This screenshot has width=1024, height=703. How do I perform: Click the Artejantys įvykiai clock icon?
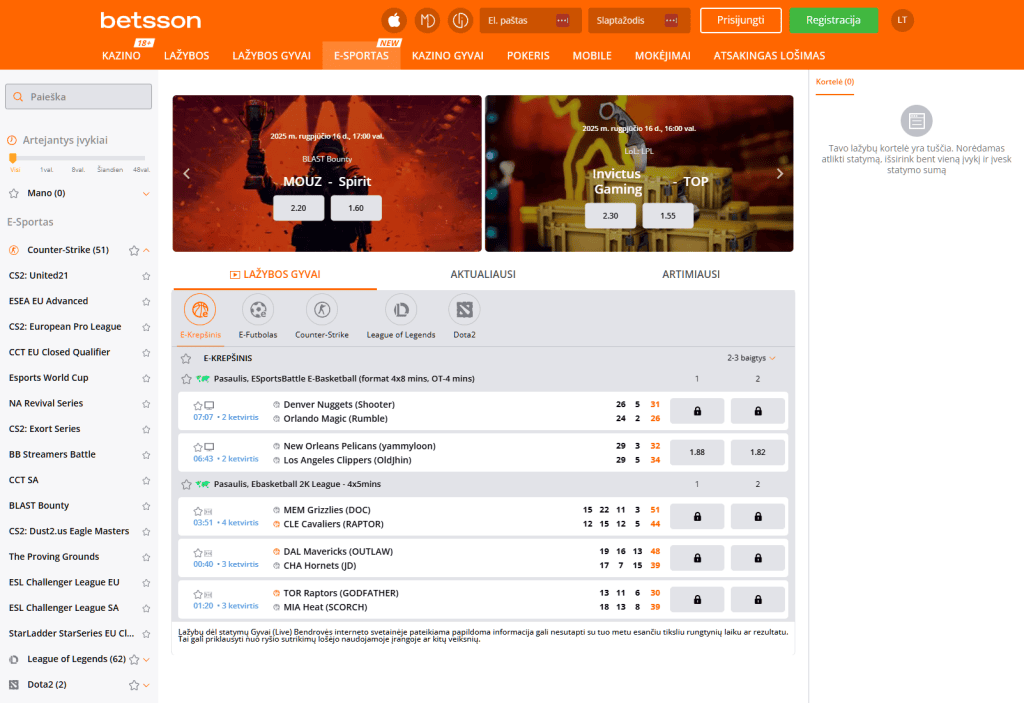pos(12,140)
